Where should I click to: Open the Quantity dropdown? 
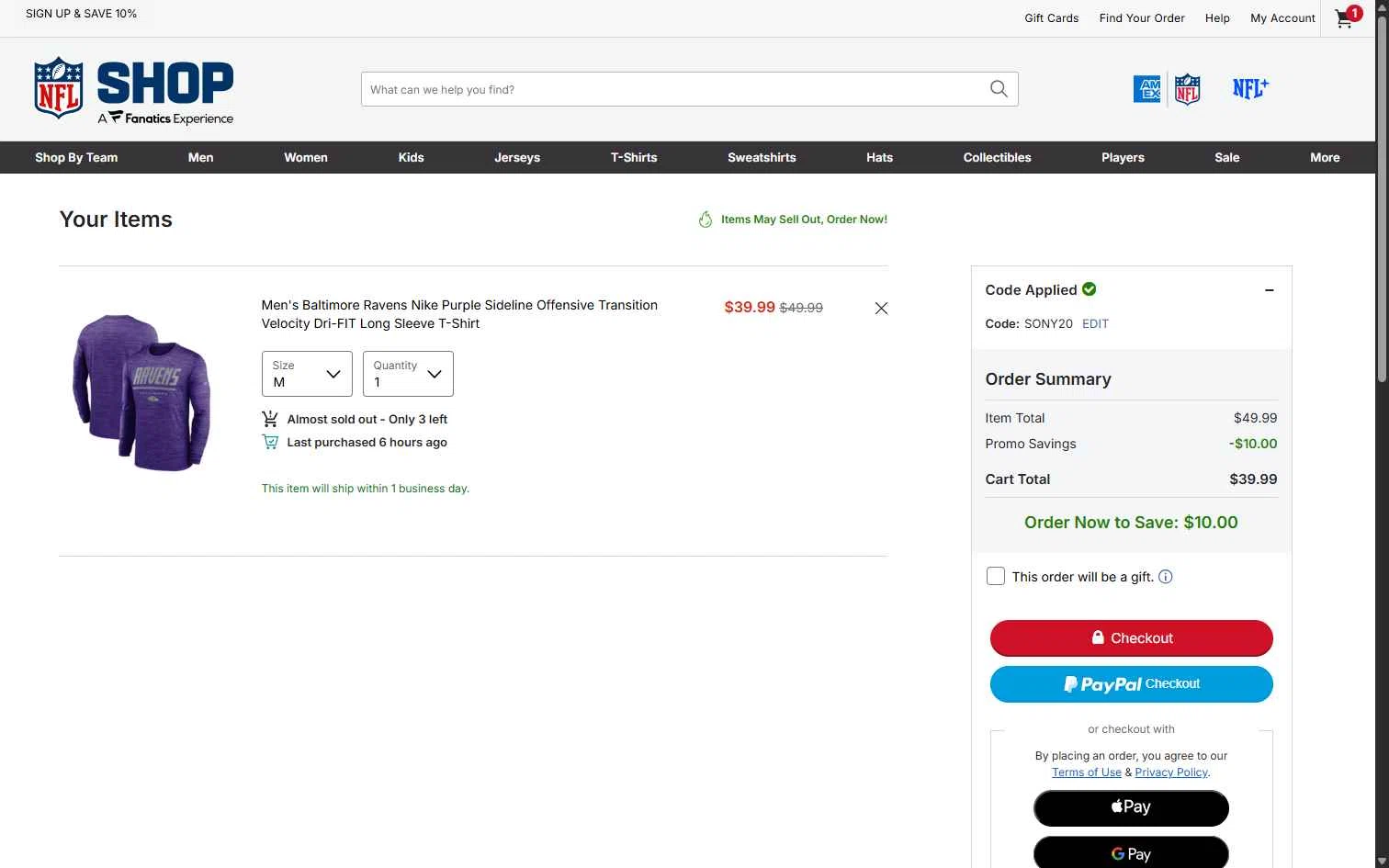408,374
